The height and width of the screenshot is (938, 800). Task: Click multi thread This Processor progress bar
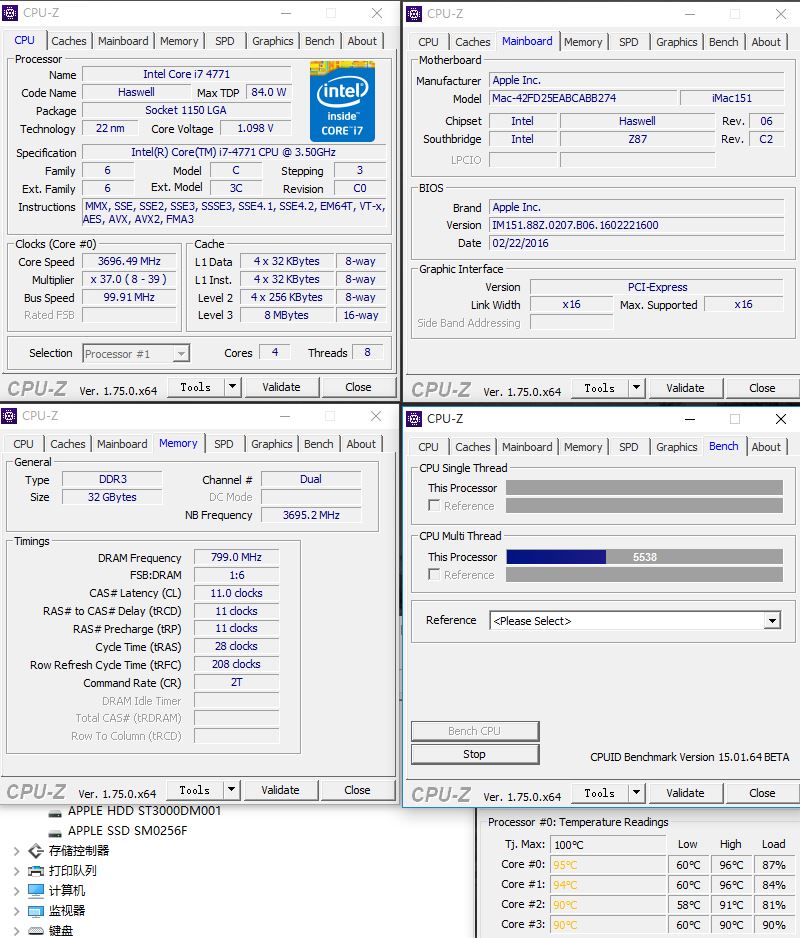coord(644,557)
